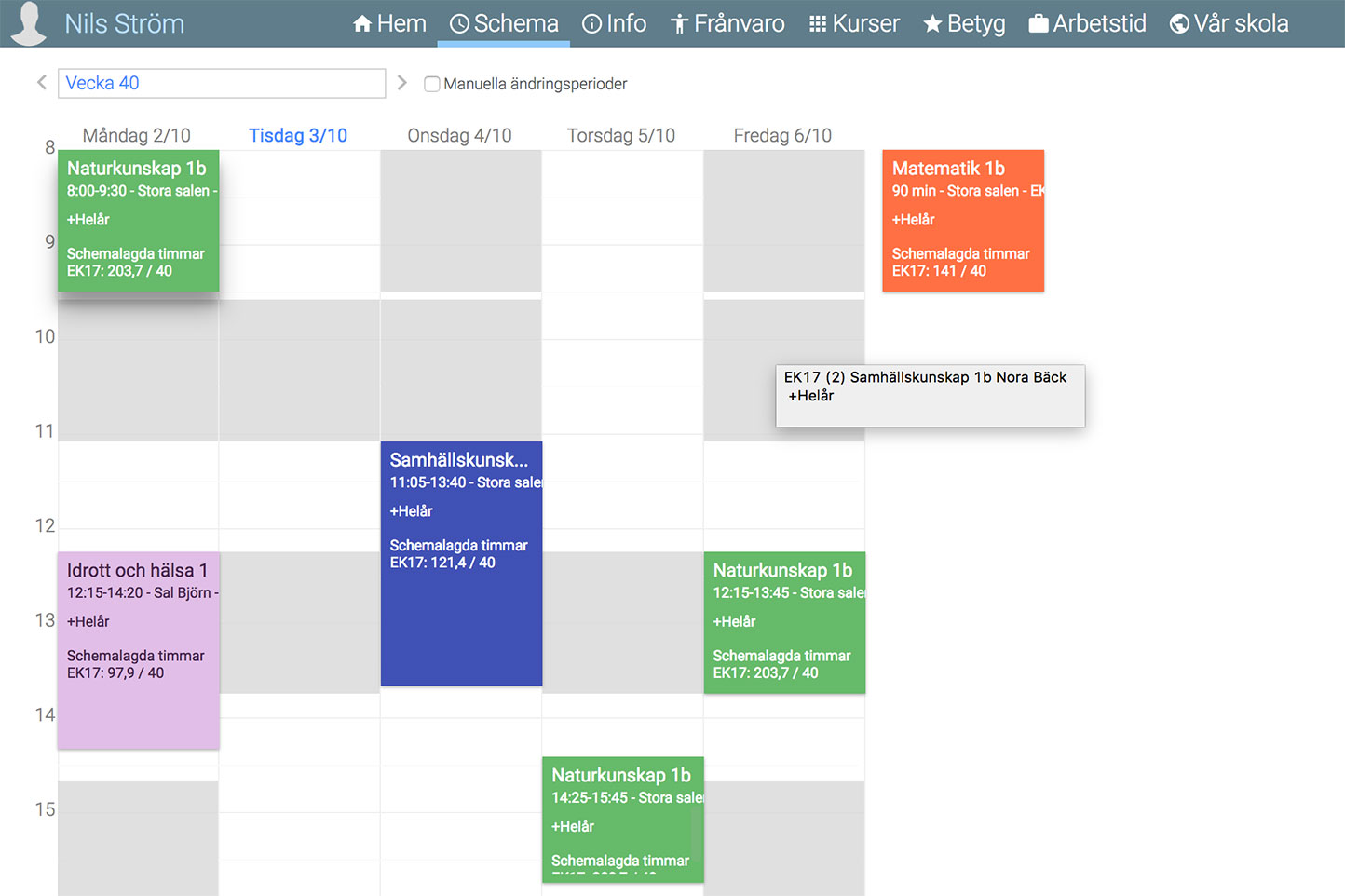Select the Fredag 6/10 day header
This screenshot has width=1345, height=896.
pyautogui.click(x=782, y=135)
